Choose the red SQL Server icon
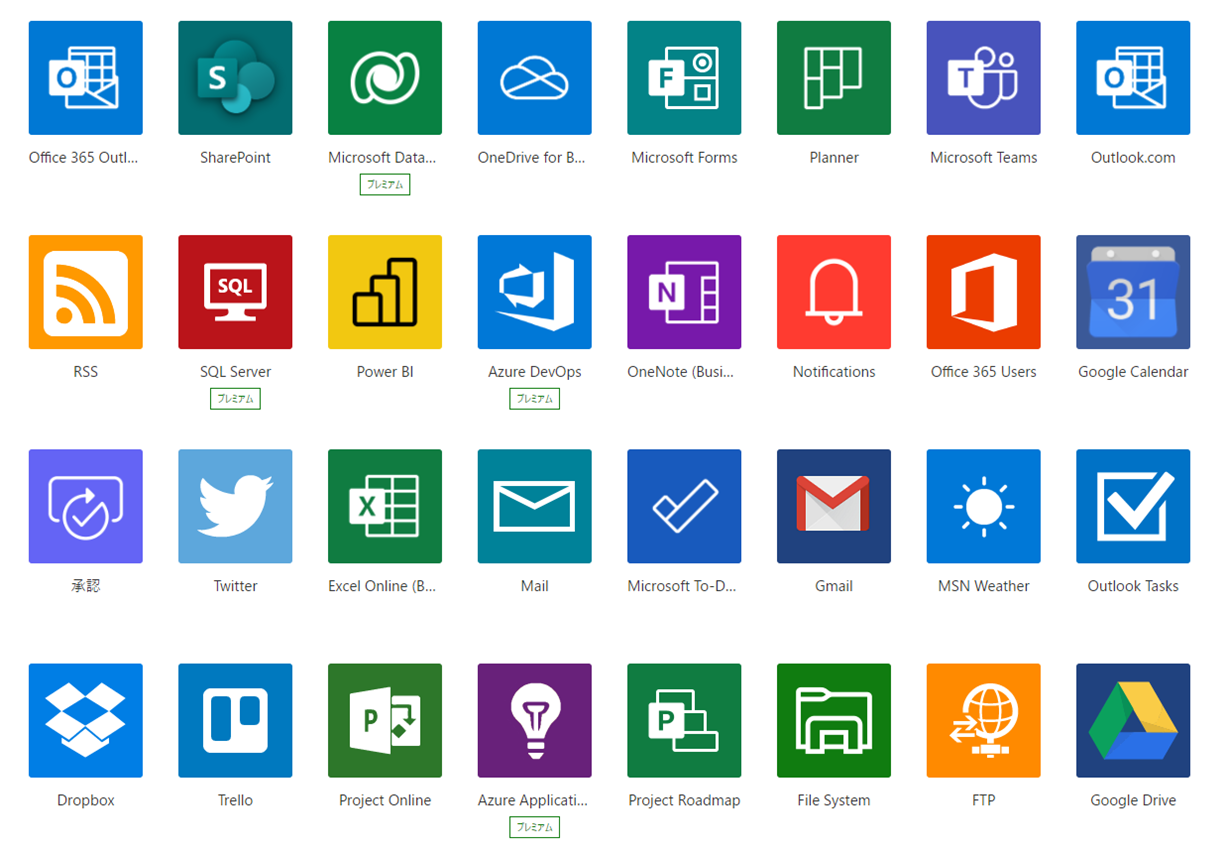Screen dimensions: 1227x851 point(235,292)
